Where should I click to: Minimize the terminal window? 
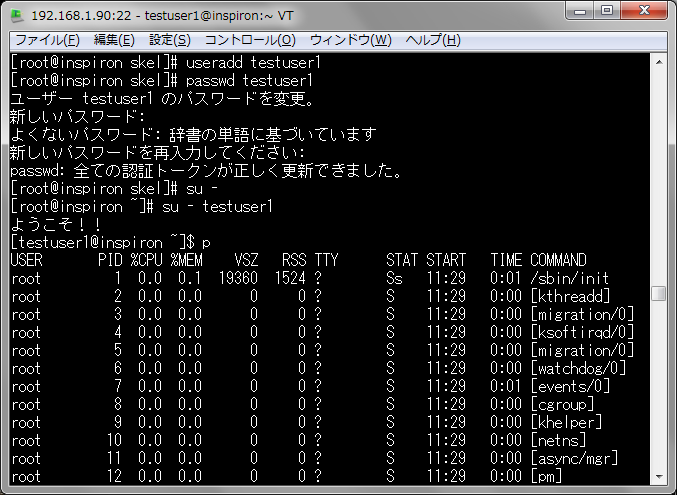pyautogui.click(x=580, y=11)
